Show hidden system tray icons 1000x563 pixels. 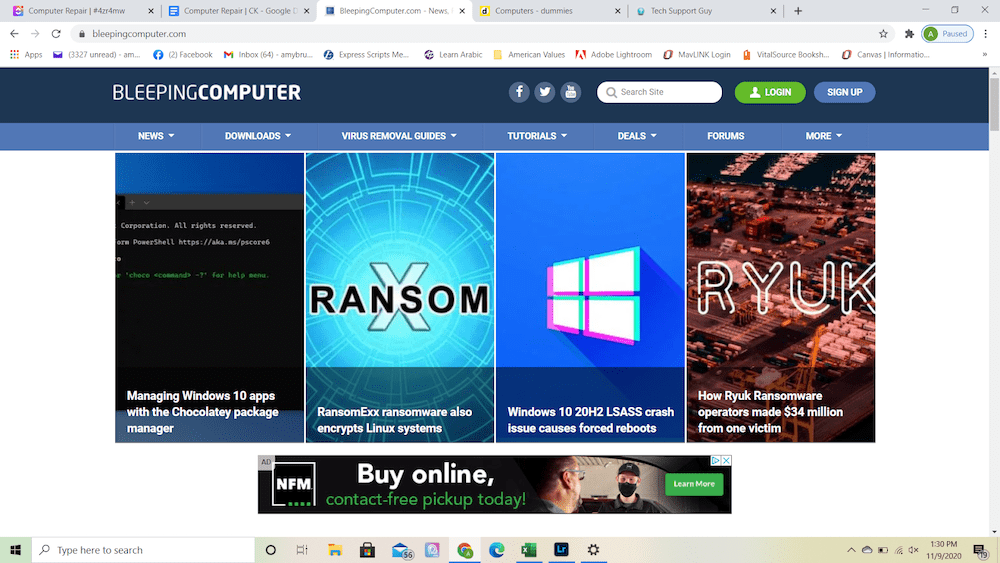click(851, 550)
